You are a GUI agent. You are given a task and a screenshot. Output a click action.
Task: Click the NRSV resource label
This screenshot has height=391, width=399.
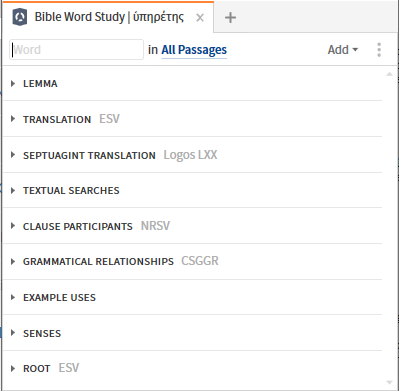tap(155, 226)
